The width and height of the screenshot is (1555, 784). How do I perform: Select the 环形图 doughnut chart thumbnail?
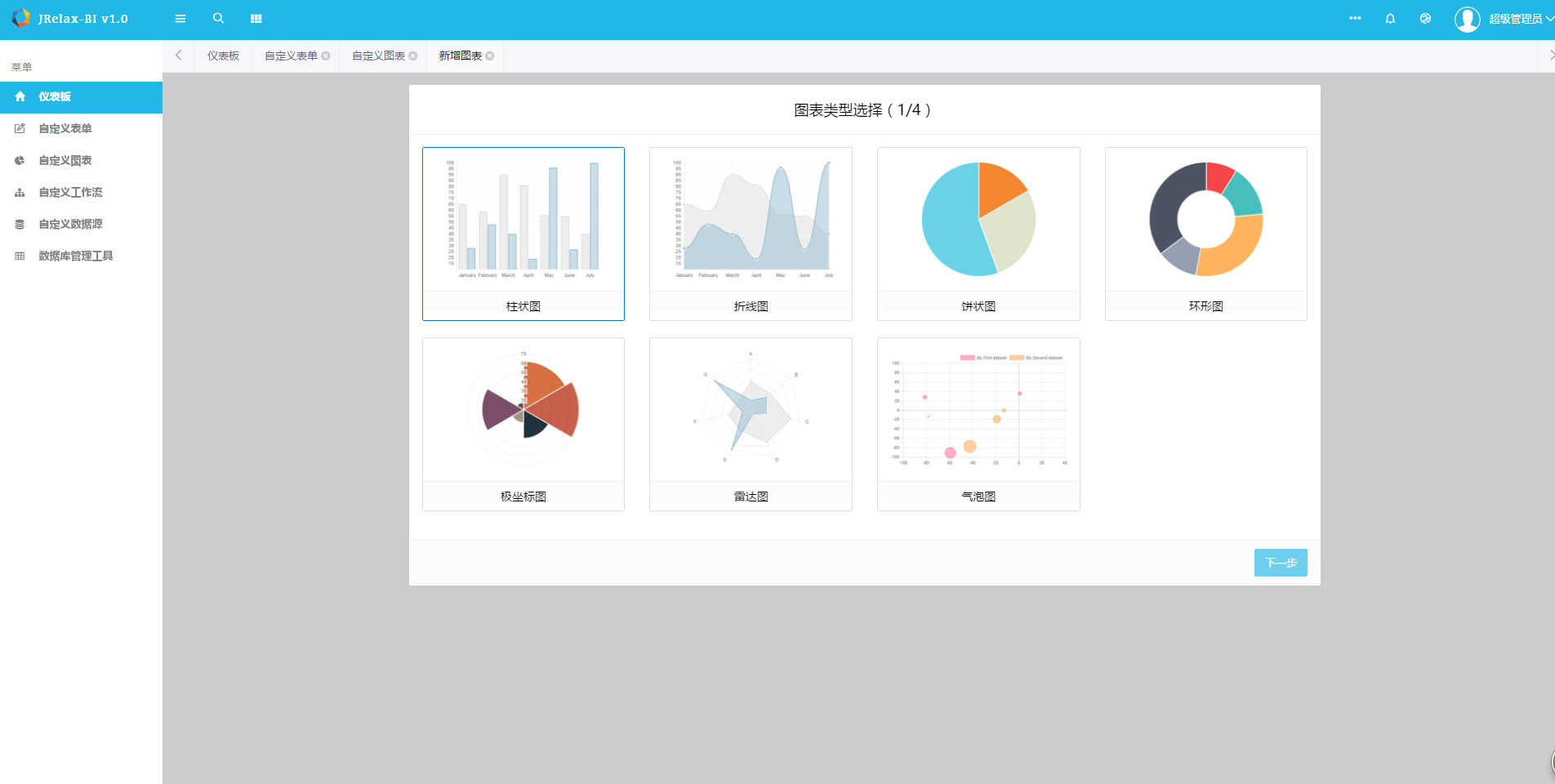(1206, 220)
